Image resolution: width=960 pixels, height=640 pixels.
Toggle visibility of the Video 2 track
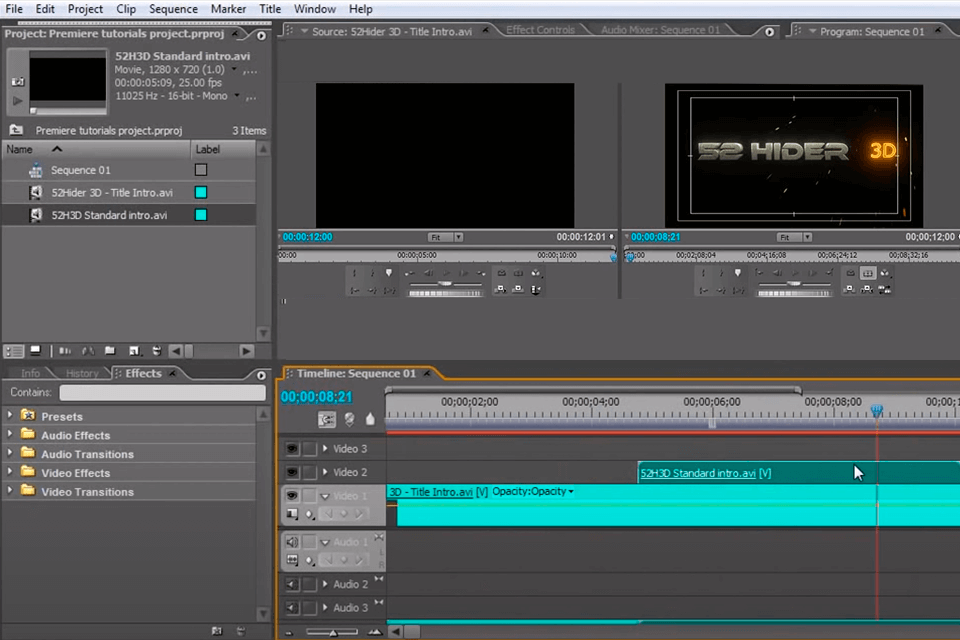(x=292, y=472)
